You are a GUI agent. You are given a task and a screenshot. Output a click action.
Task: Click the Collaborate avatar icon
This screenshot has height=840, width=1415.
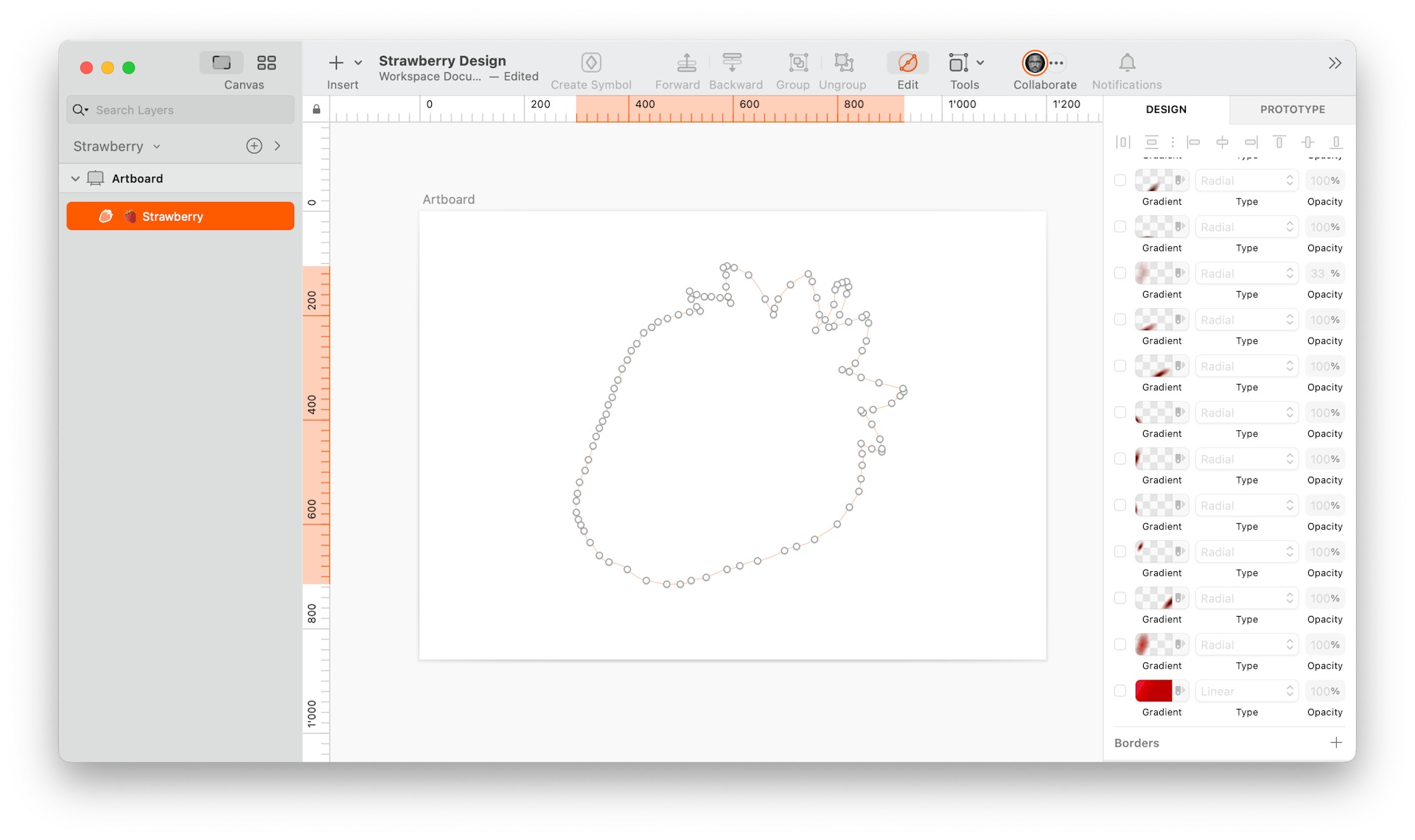tap(1035, 63)
